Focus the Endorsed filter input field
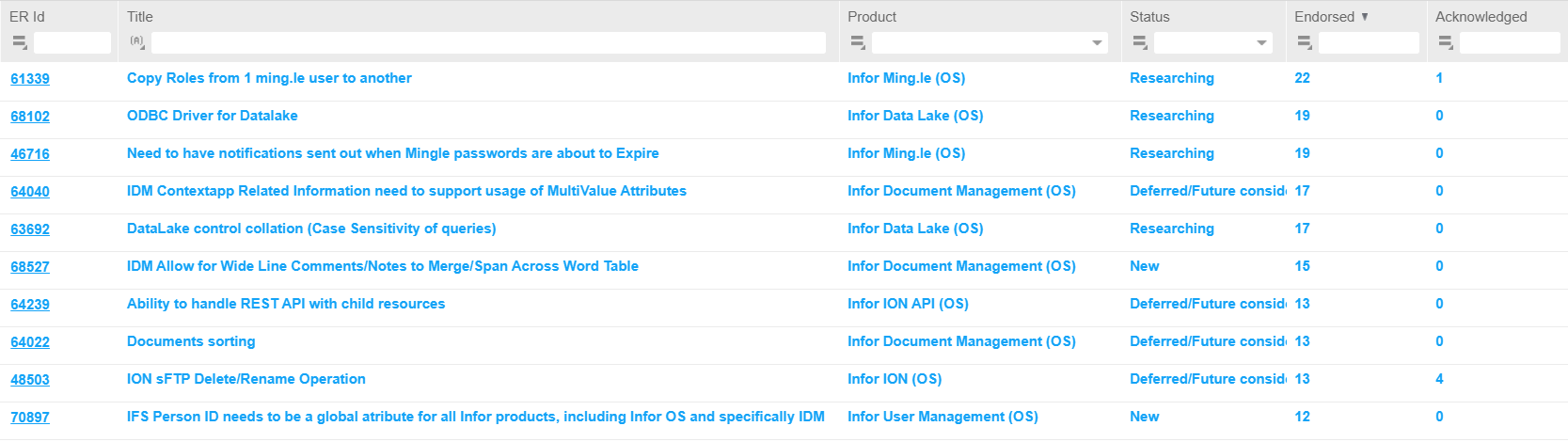Screen dimensions: 1568x442 click(1369, 42)
